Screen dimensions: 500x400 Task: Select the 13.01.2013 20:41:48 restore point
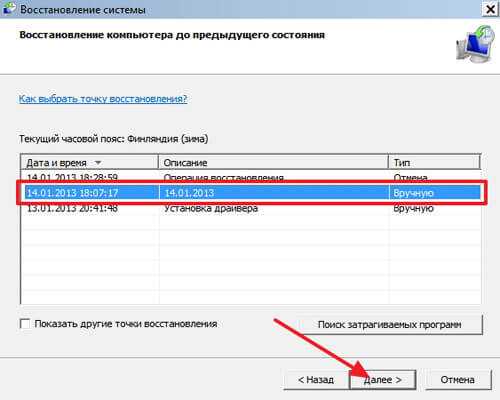point(251,208)
